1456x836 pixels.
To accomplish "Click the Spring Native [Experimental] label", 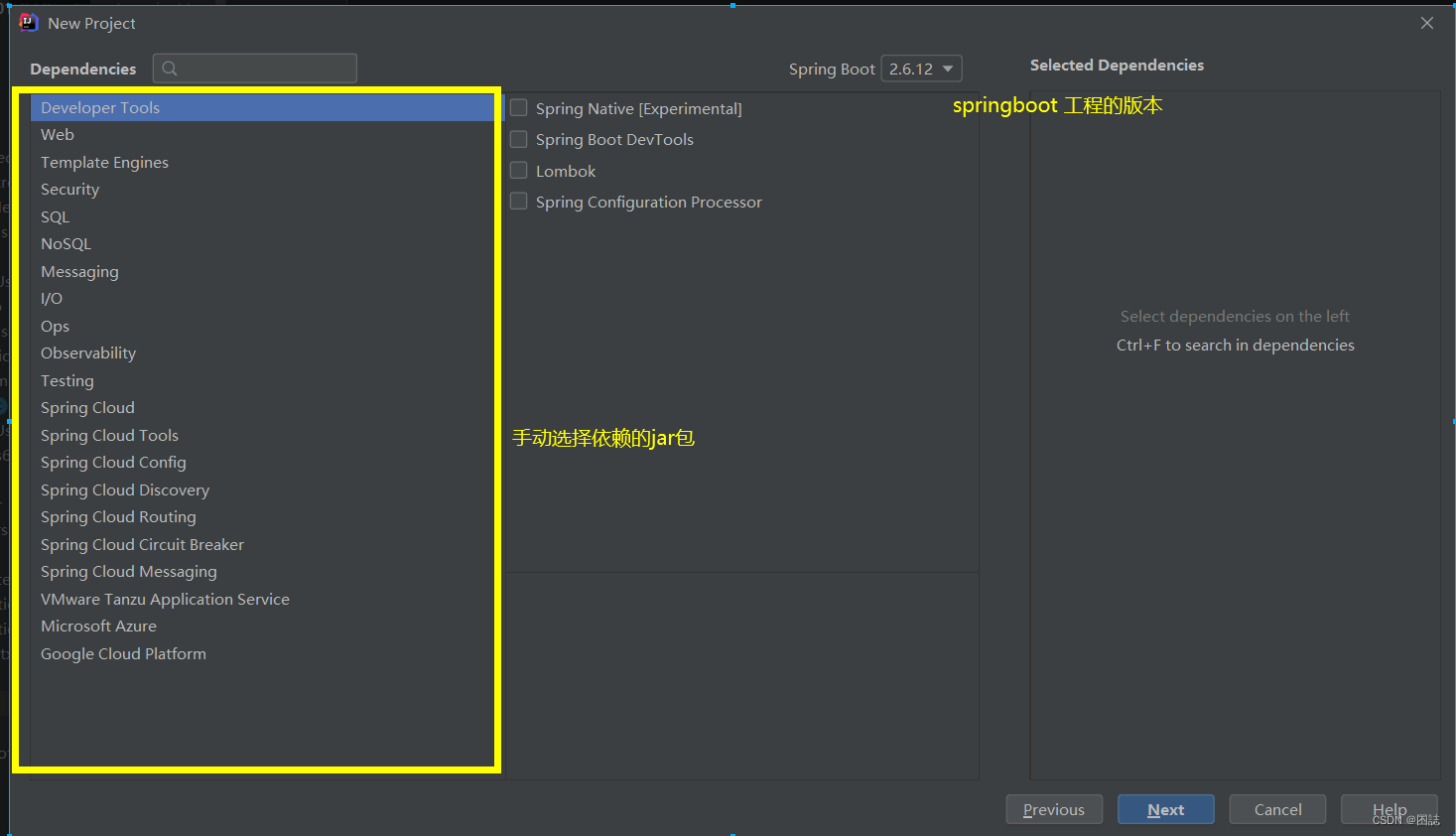I will tap(639, 108).
